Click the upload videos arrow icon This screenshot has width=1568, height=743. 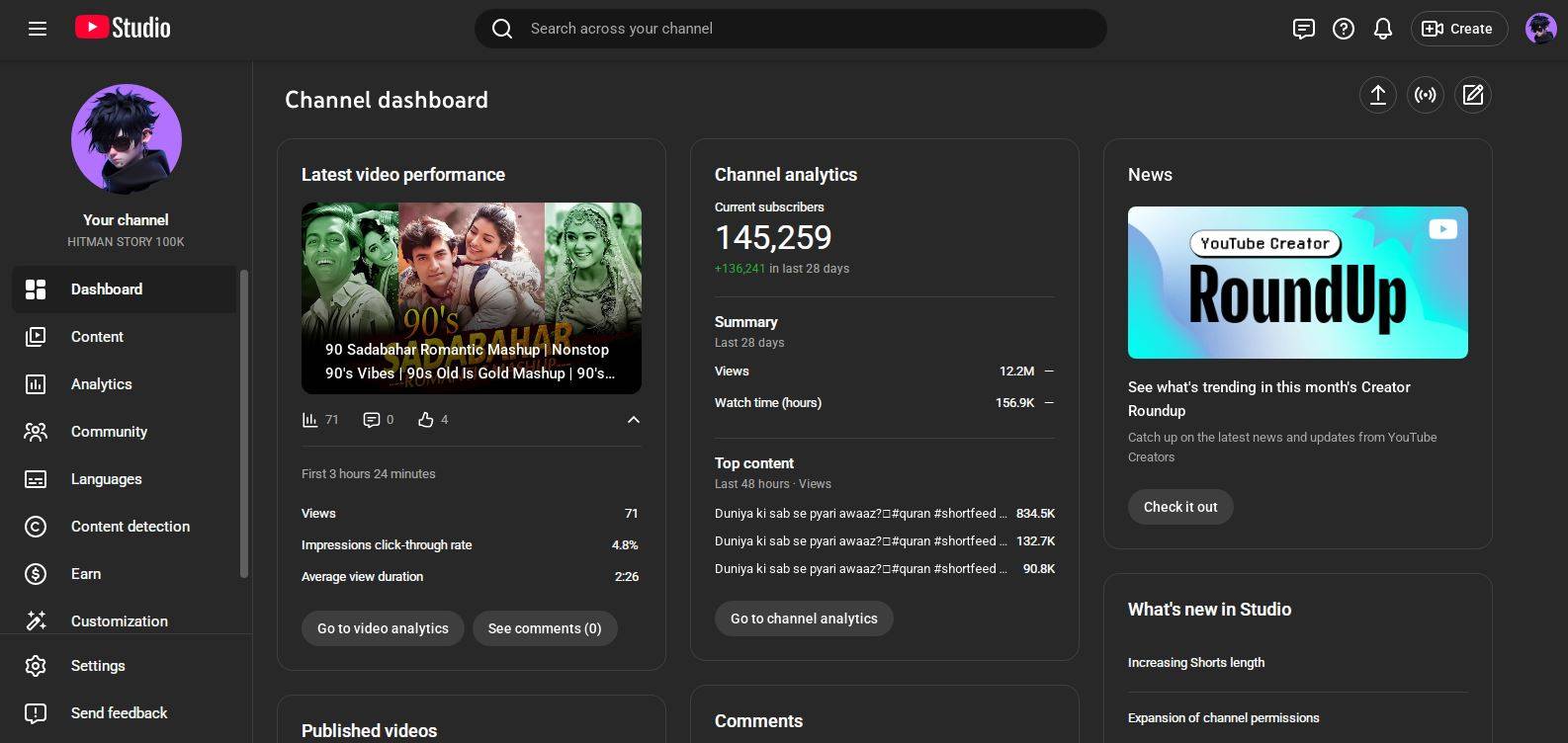point(1377,95)
